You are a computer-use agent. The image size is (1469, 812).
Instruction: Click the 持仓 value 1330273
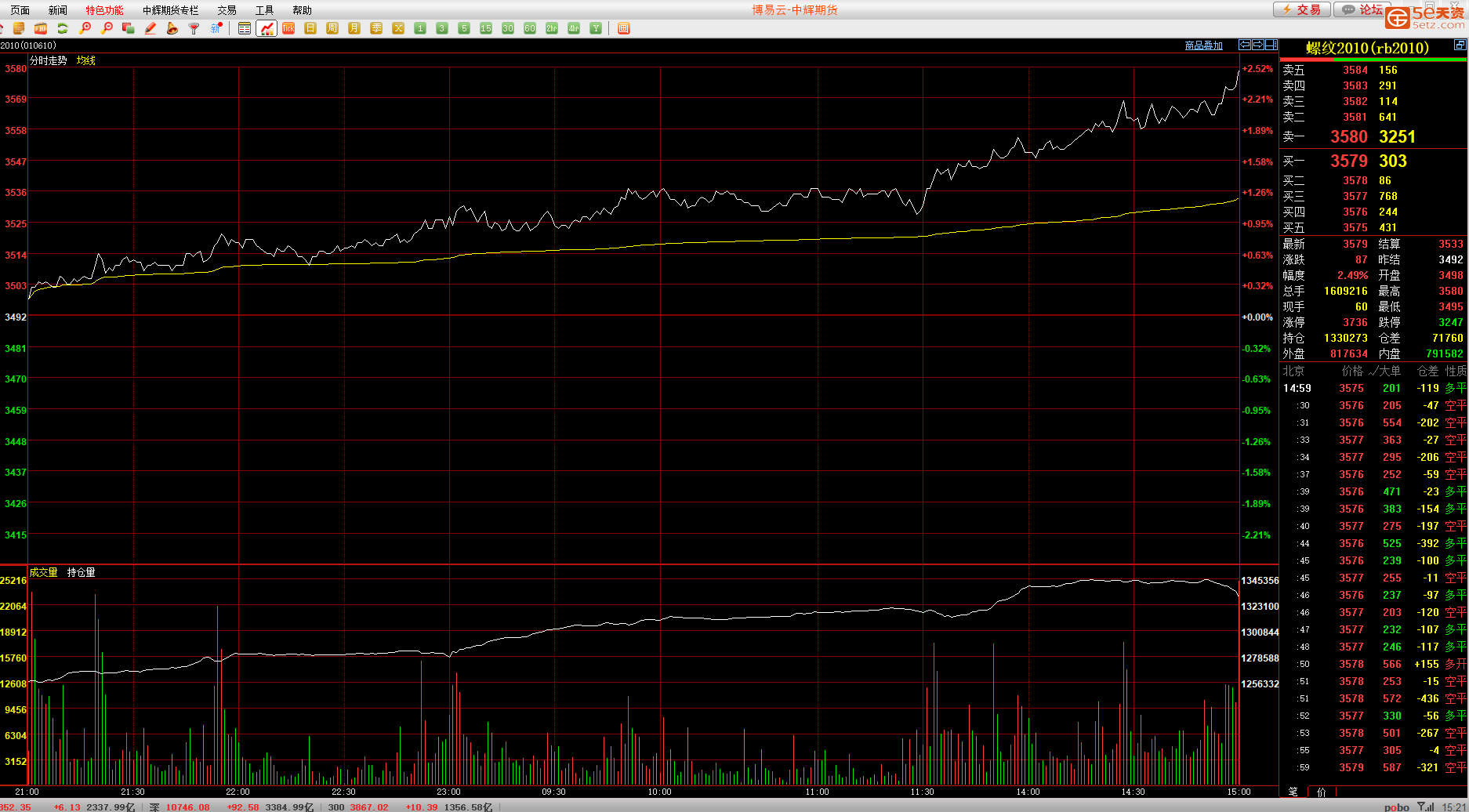click(x=1345, y=338)
